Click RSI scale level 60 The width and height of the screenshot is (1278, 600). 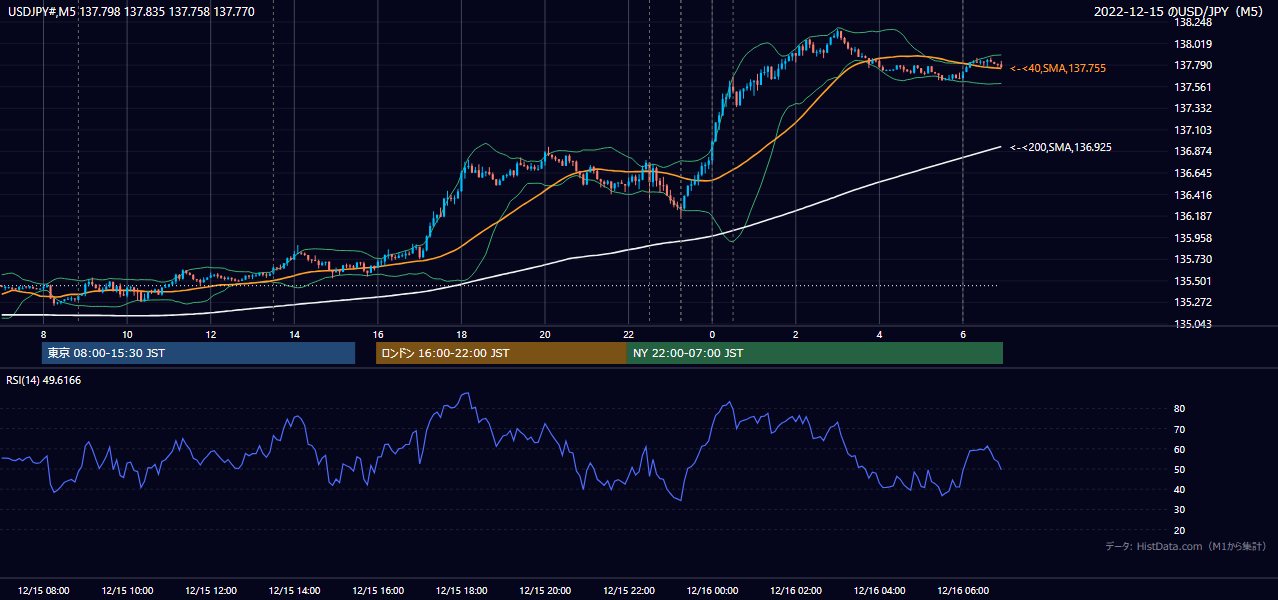[1179, 449]
